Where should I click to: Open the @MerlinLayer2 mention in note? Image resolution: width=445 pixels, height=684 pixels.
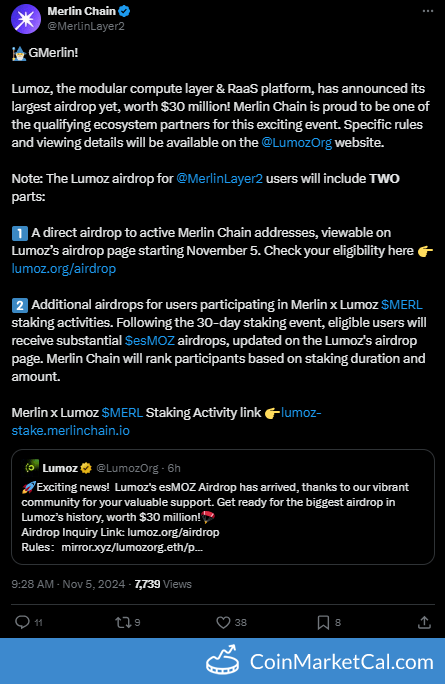click(219, 178)
